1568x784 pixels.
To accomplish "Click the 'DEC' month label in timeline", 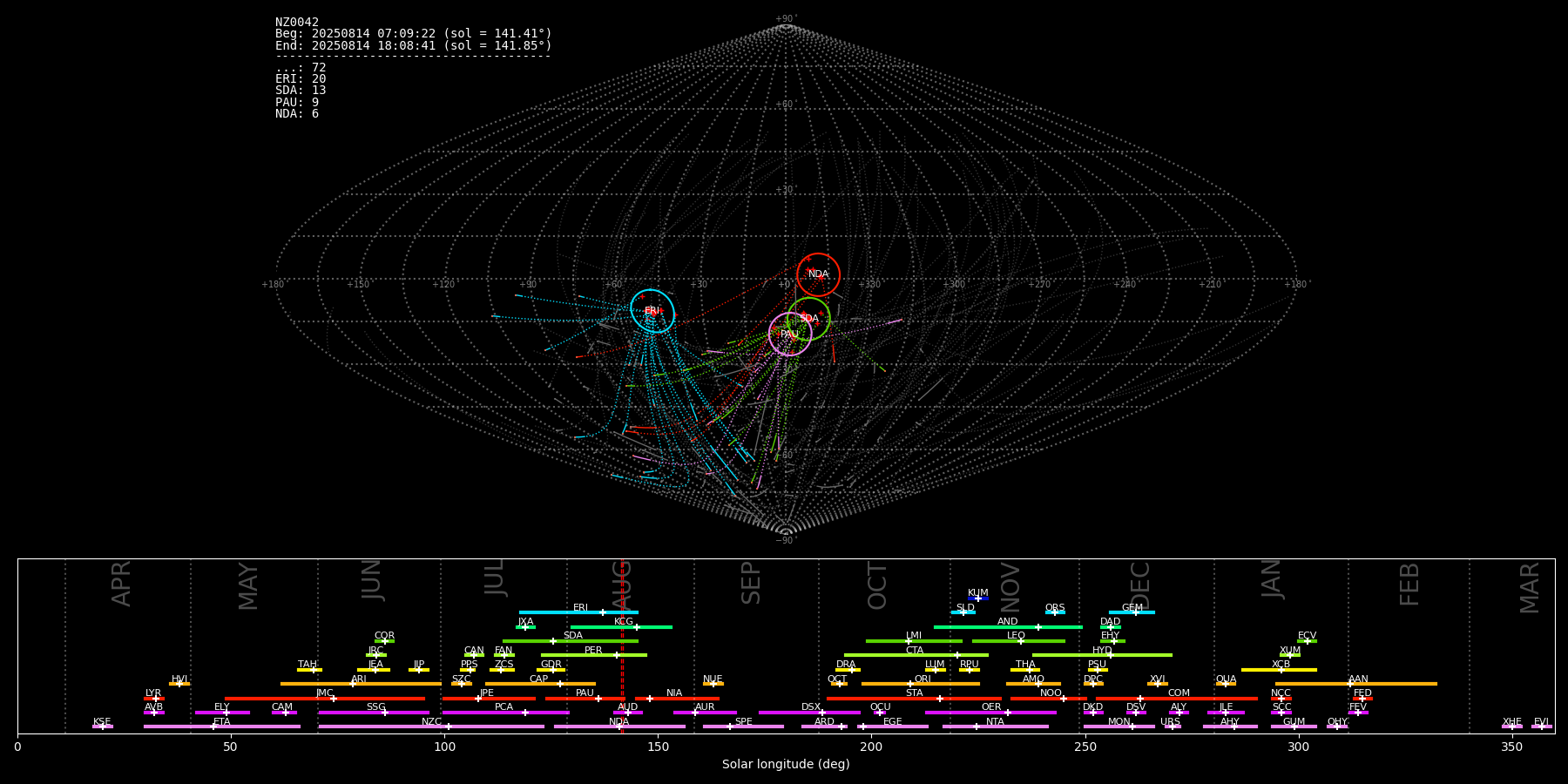I will pos(1140,586).
